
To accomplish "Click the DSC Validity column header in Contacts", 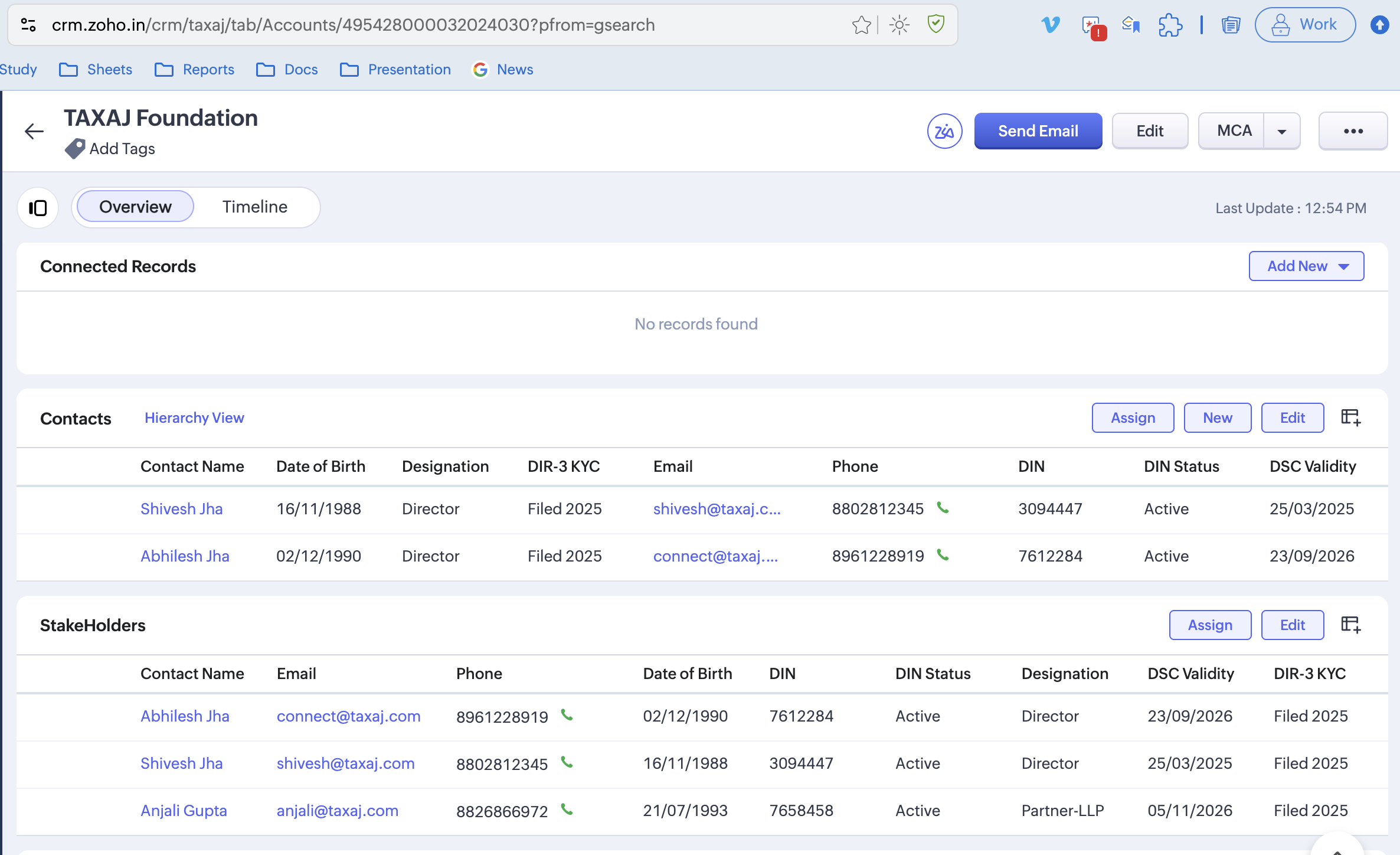I will coord(1313,466).
